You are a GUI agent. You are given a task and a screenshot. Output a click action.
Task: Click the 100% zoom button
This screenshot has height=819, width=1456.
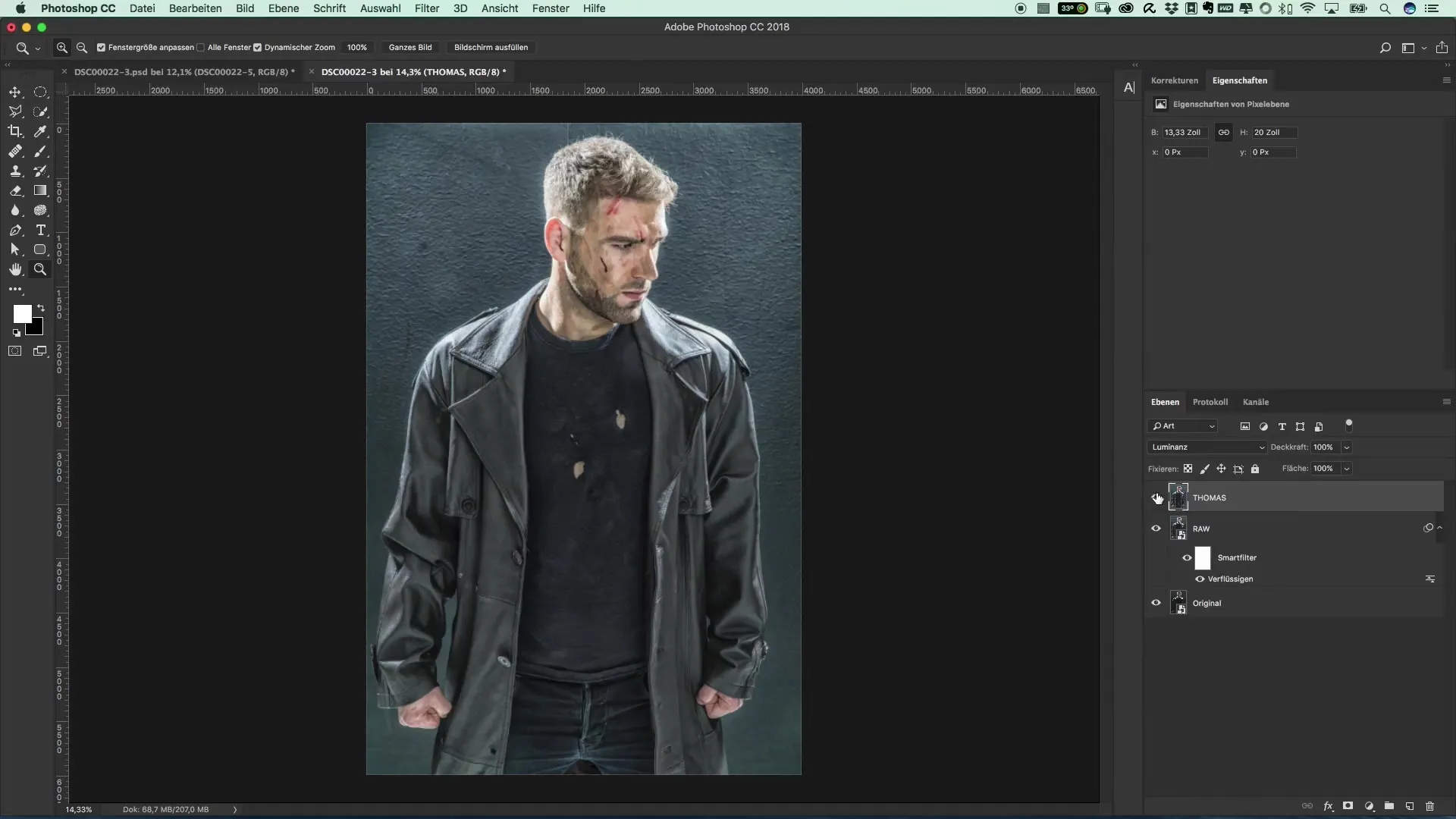(356, 47)
